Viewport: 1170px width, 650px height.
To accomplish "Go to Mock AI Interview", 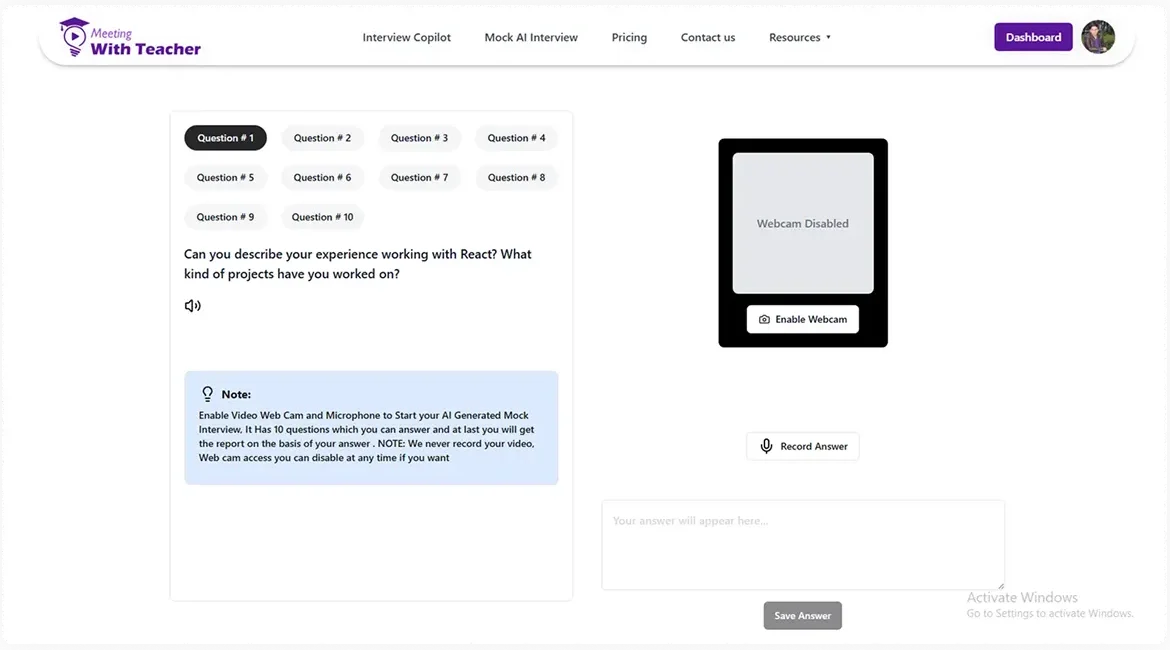I will [531, 38].
